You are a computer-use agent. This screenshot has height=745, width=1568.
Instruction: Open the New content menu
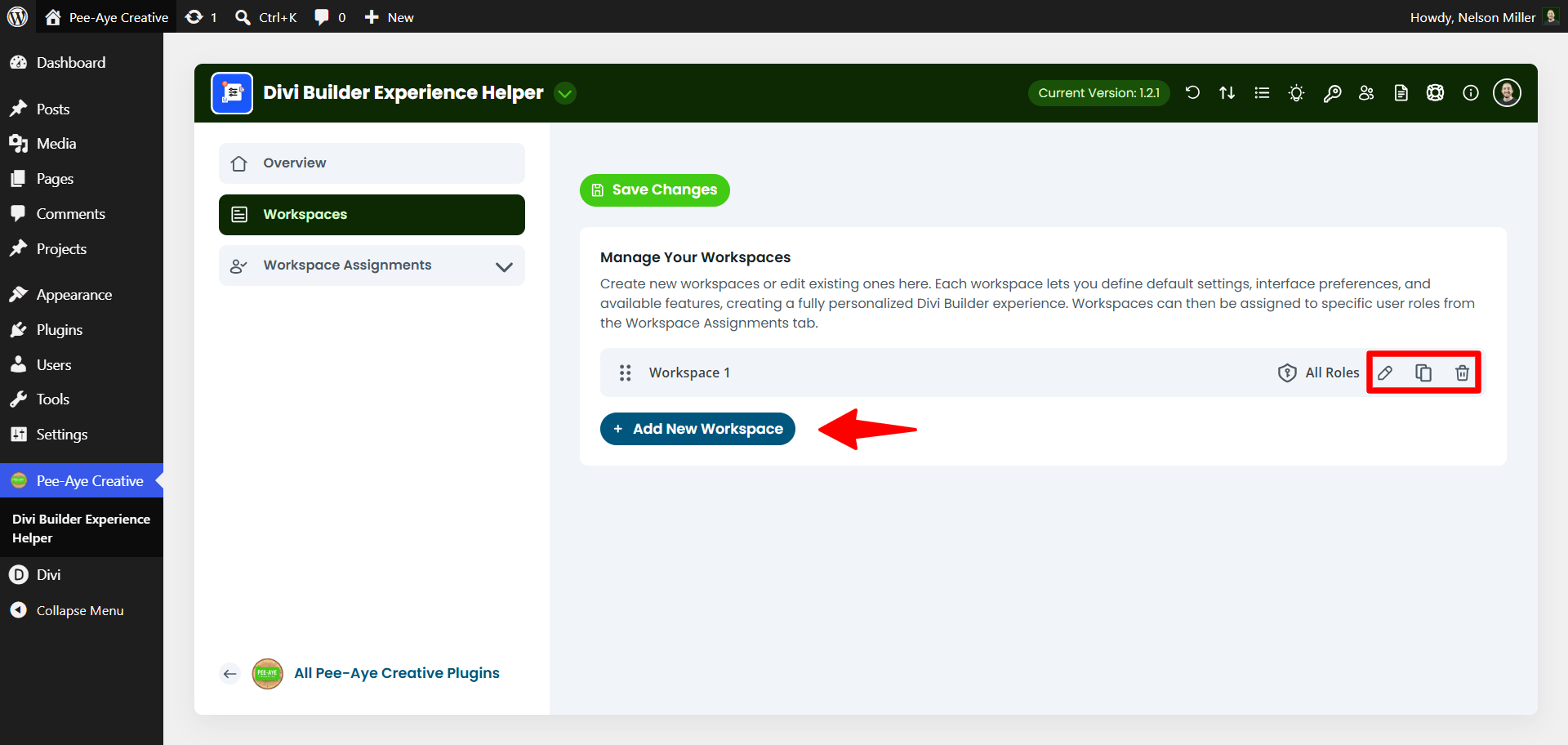(x=389, y=17)
